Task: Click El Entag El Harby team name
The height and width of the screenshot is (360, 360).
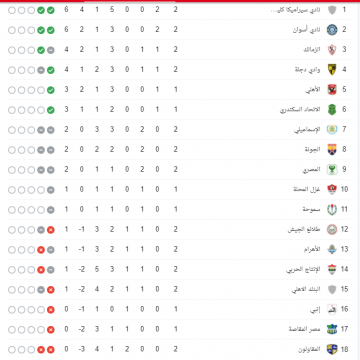Action: point(303,269)
